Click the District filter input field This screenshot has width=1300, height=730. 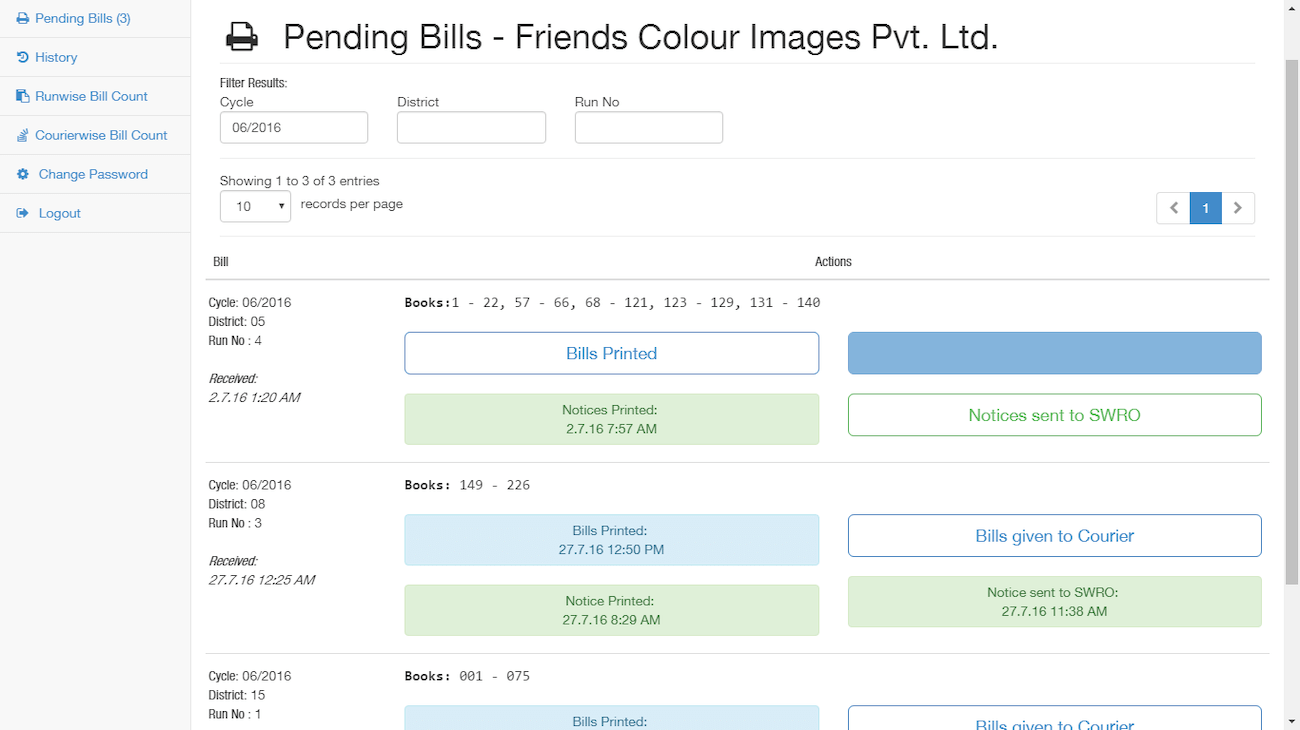point(471,128)
